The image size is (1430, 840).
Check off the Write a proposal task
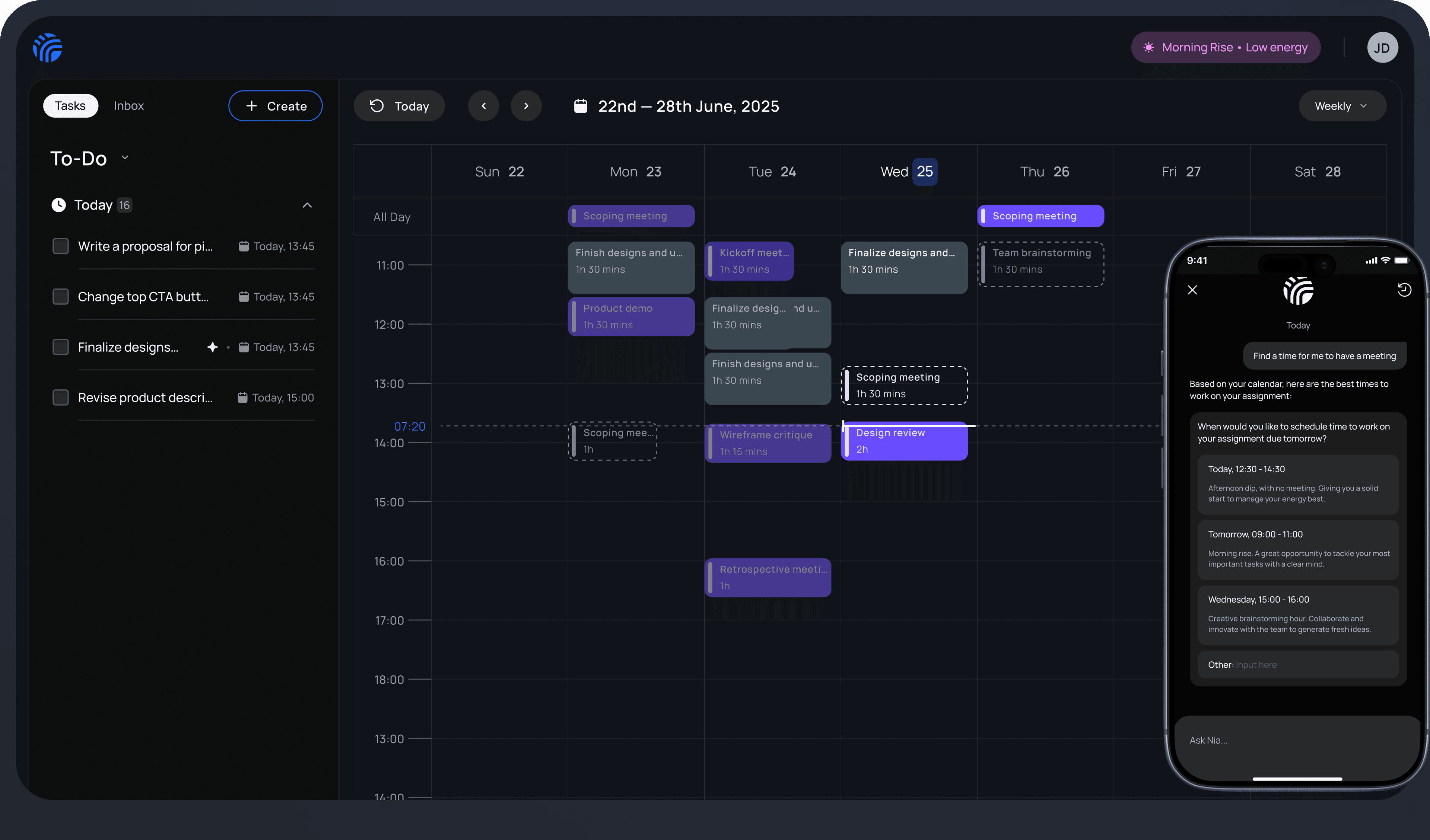coord(60,246)
